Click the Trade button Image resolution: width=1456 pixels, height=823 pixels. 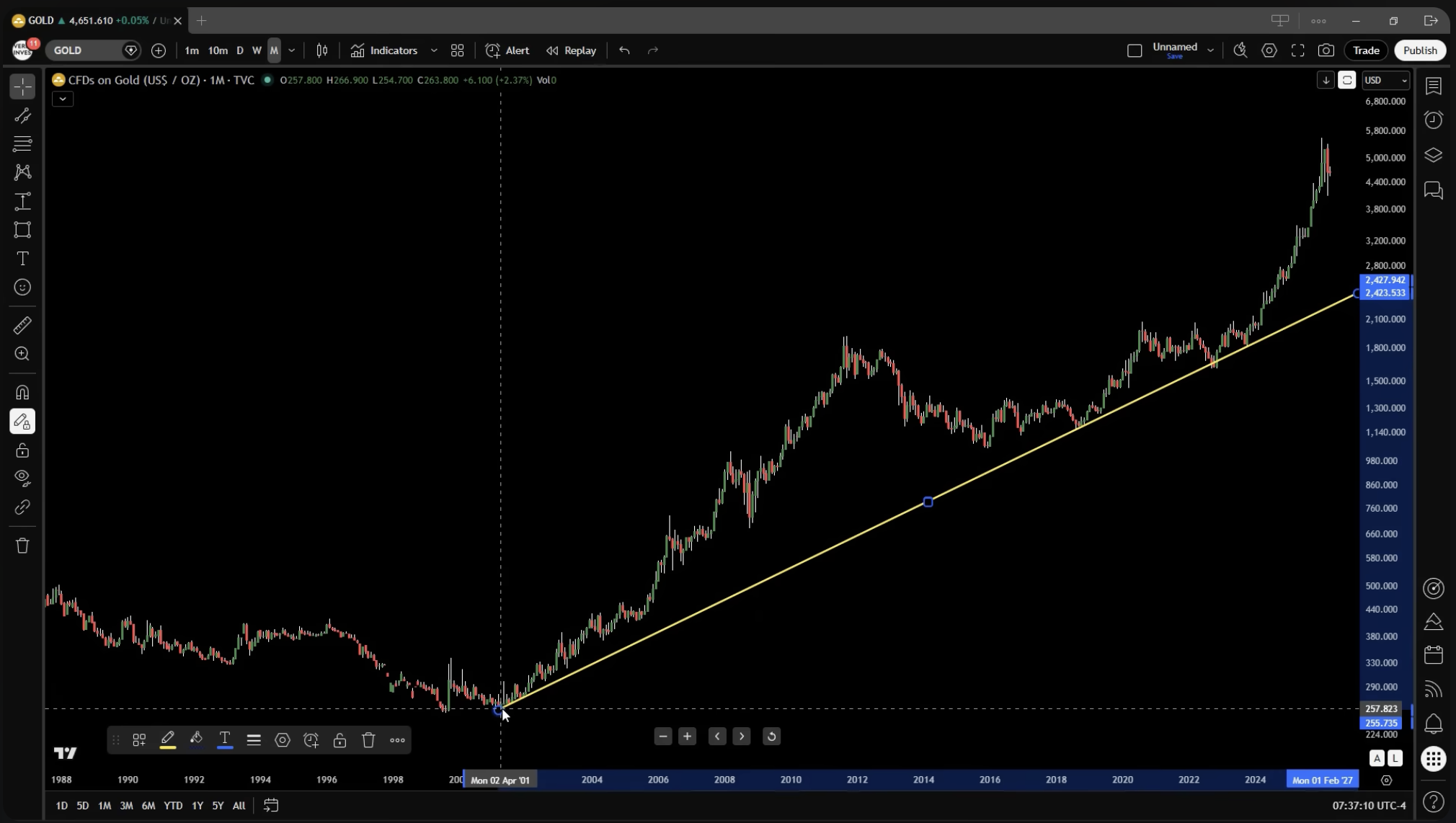pyautogui.click(x=1365, y=50)
